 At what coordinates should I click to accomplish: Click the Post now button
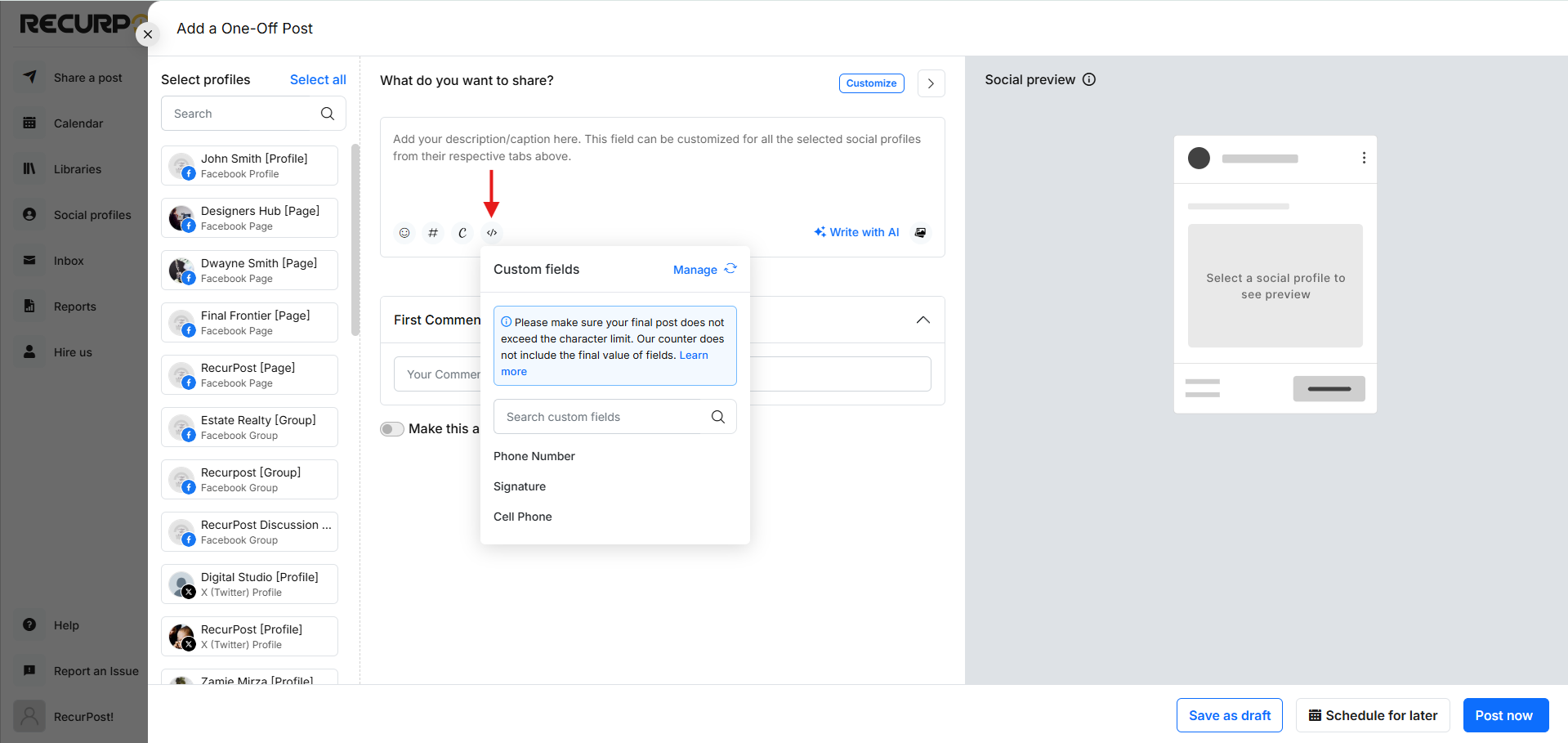pos(1506,715)
